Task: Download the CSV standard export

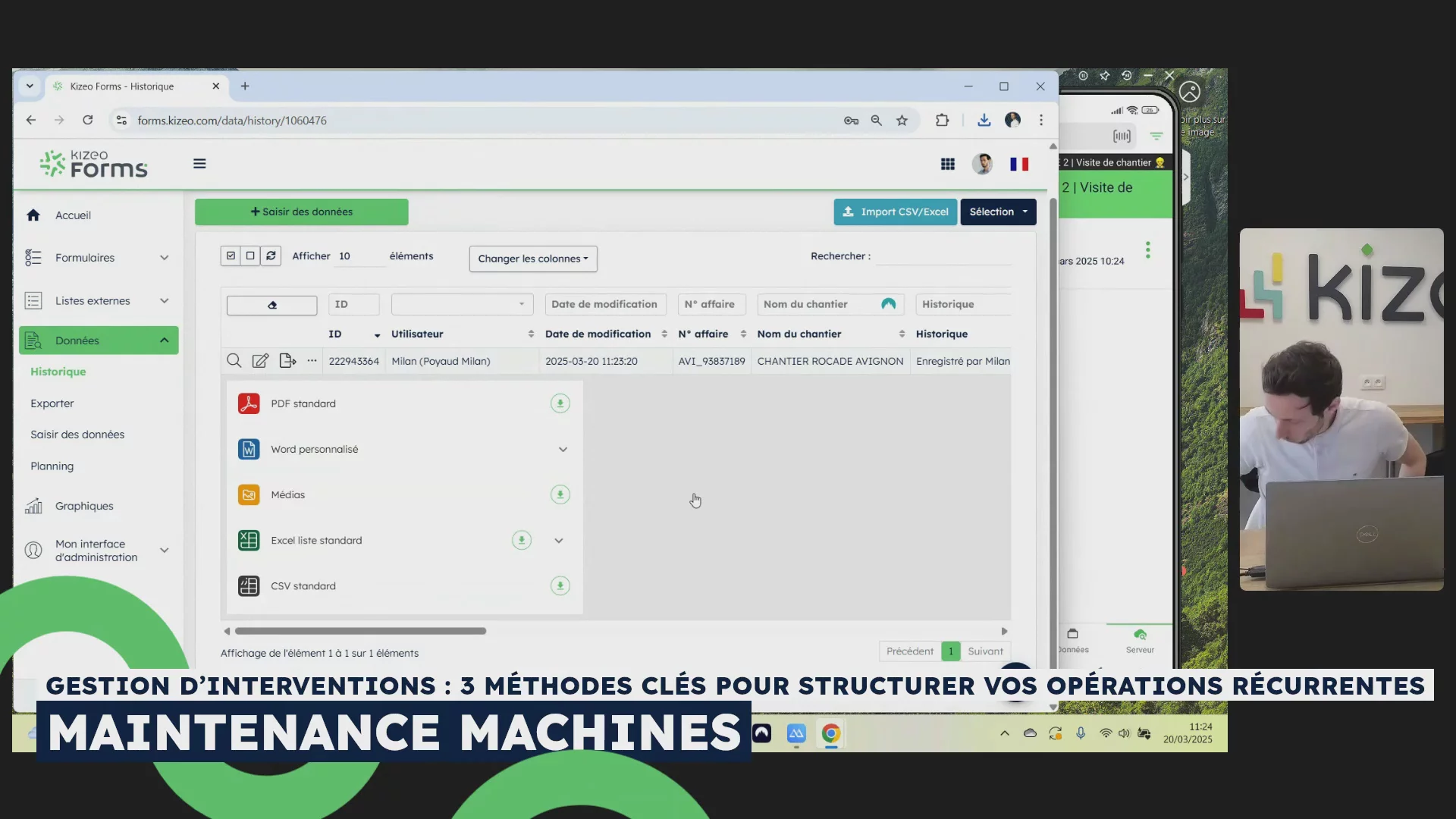Action: tap(560, 585)
